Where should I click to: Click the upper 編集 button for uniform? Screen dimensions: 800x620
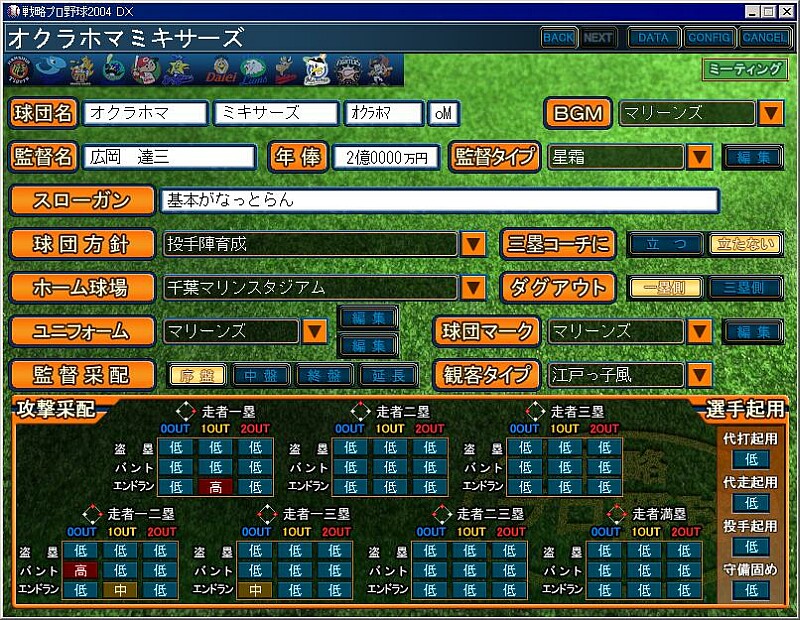point(368,318)
